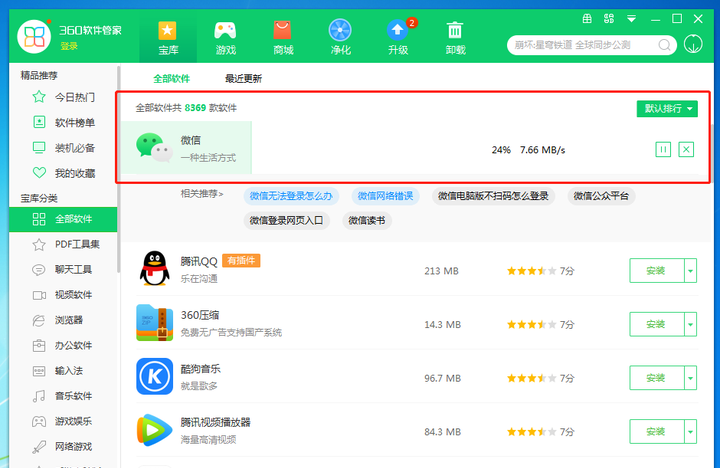Click the 腾讯QQ penguin icon
The width and height of the screenshot is (720, 468).
coord(154,269)
